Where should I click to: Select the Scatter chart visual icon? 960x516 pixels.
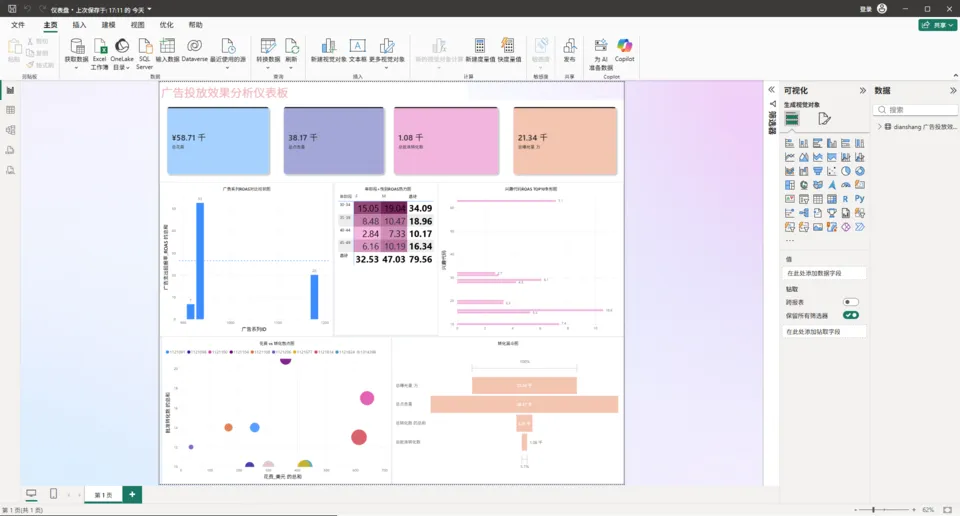(831, 171)
